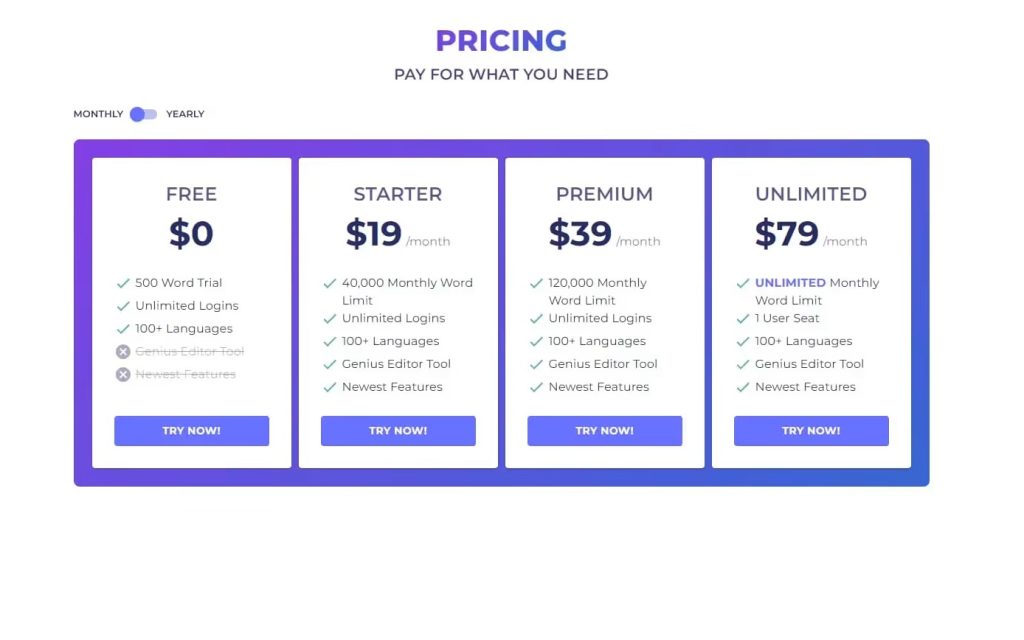The height and width of the screenshot is (640, 1024).
Task: Click the checkmark beside 120,000 Monthly Word Limit
Action: (x=536, y=283)
